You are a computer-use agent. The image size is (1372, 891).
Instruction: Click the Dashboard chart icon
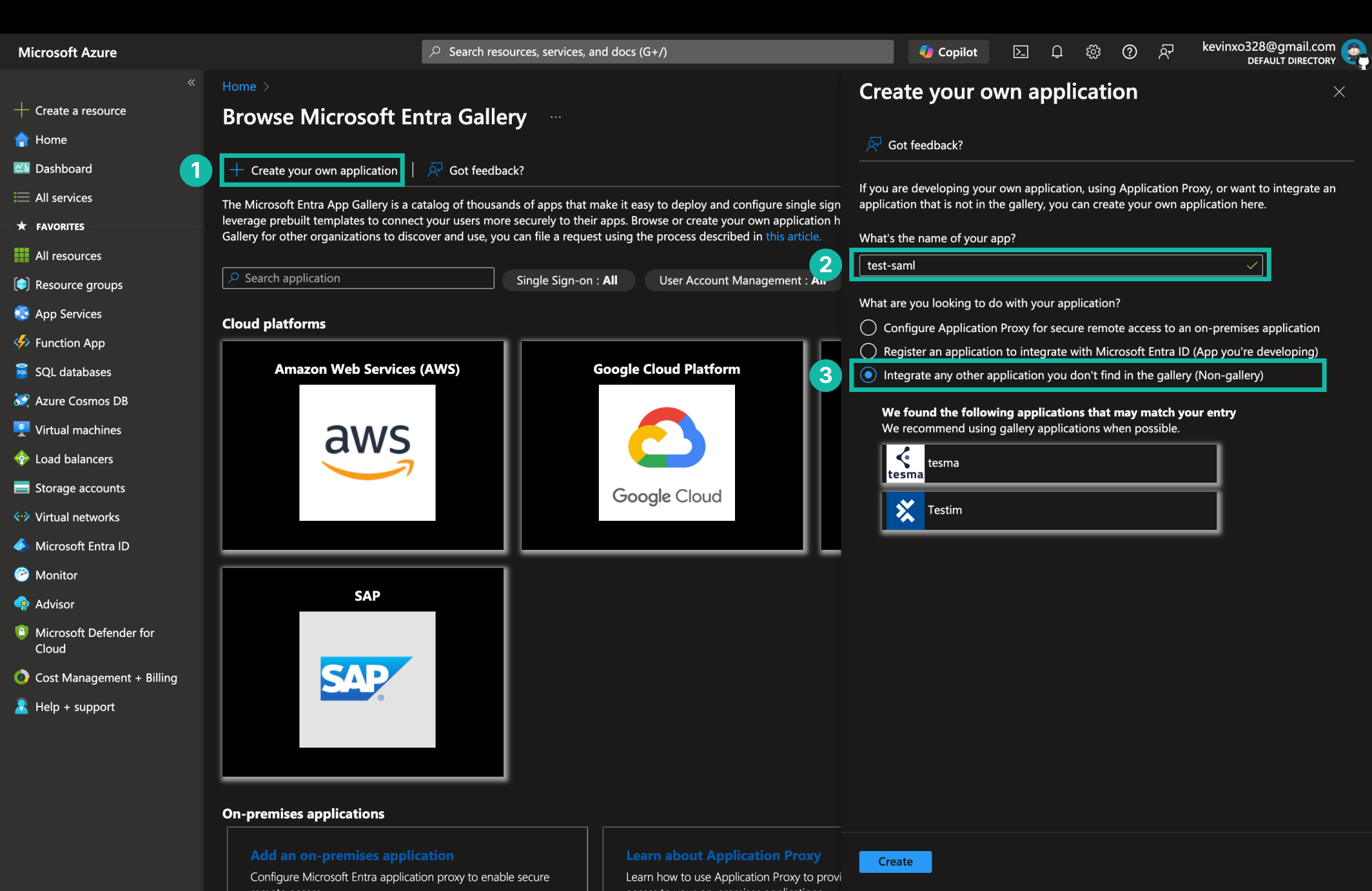pyautogui.click(x=22, y=168)
